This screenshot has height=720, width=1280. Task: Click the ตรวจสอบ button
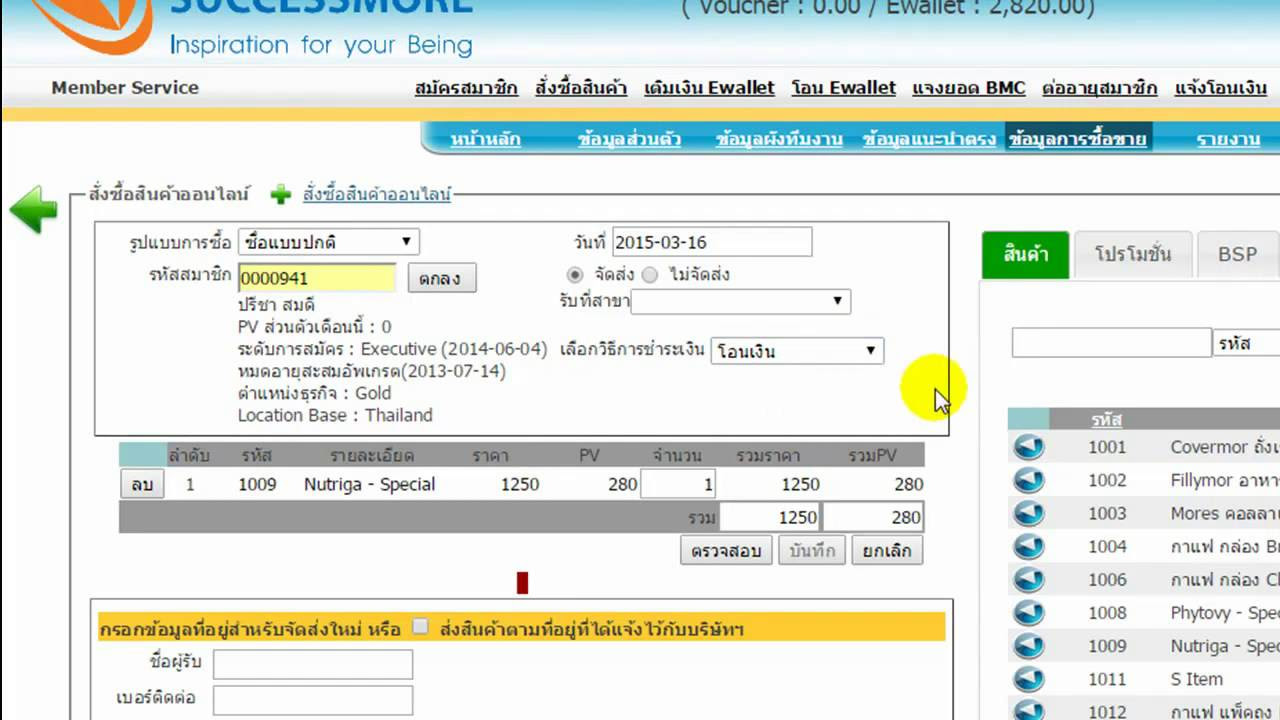[726, 550]
